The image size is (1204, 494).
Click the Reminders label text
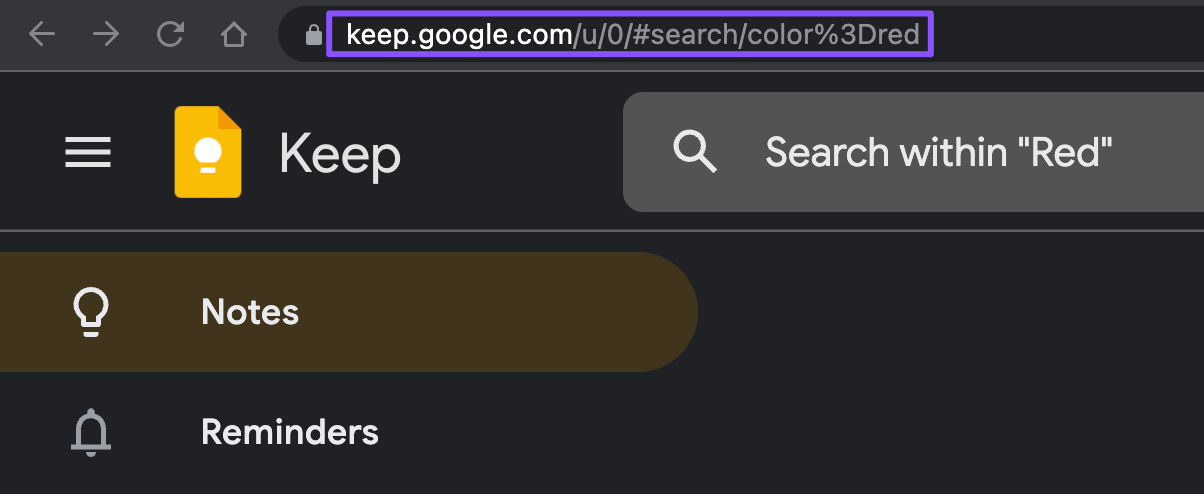point(290,432)
